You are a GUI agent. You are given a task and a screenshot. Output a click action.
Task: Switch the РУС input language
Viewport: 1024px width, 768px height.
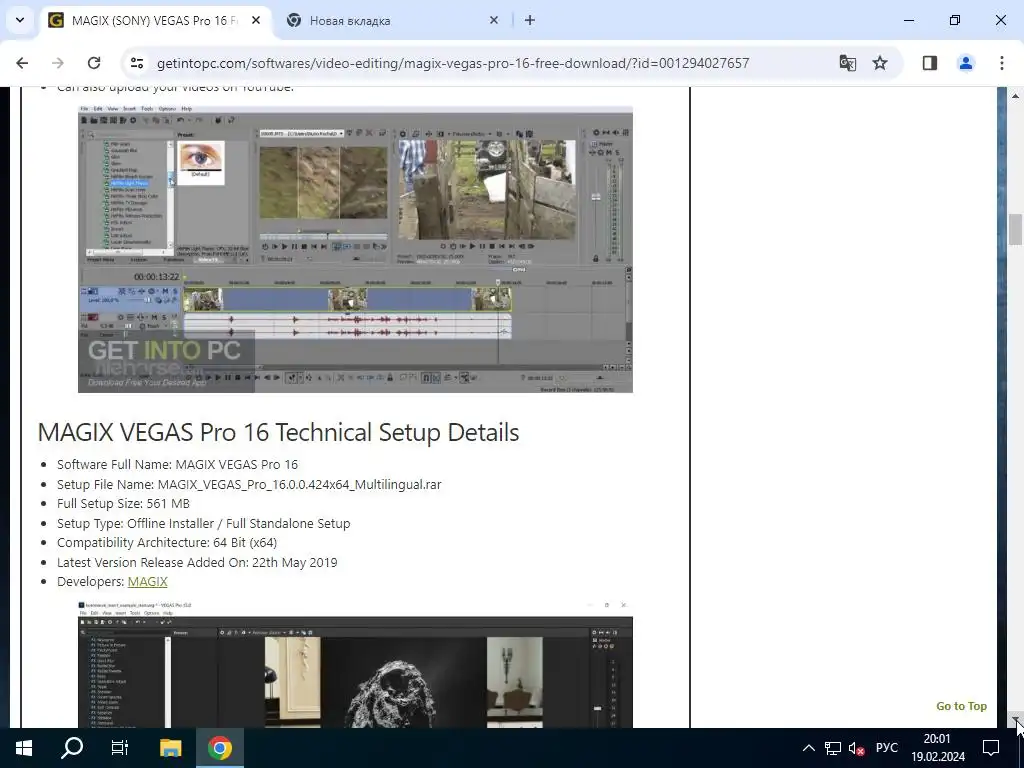[887, 748]
